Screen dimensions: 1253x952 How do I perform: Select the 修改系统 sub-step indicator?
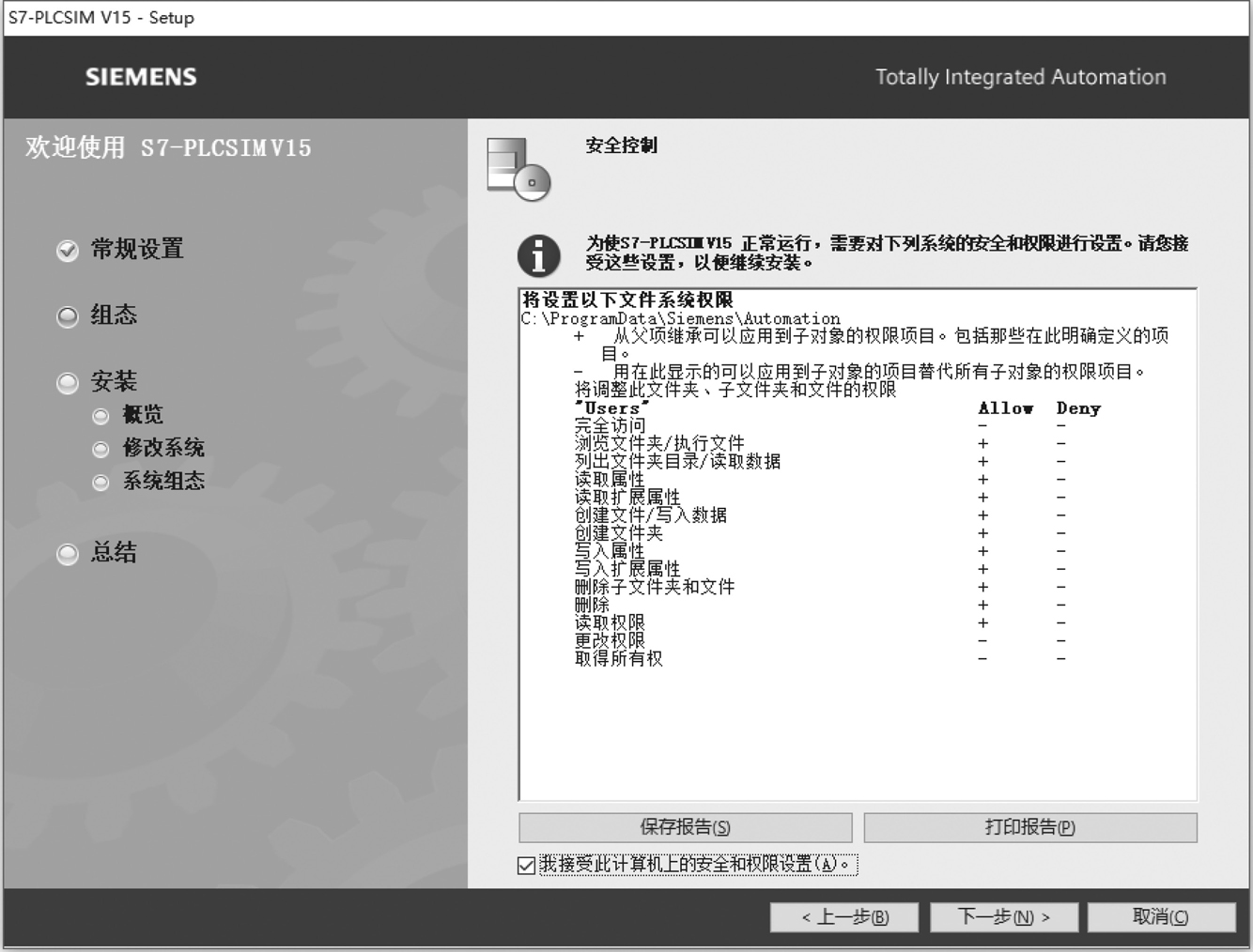101,450
